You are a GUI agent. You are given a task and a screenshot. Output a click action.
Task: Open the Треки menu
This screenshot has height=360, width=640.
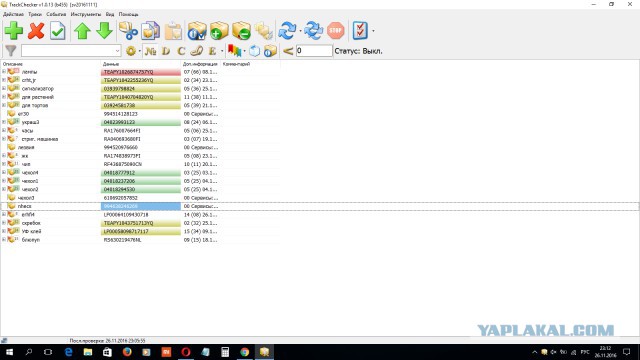35,14
